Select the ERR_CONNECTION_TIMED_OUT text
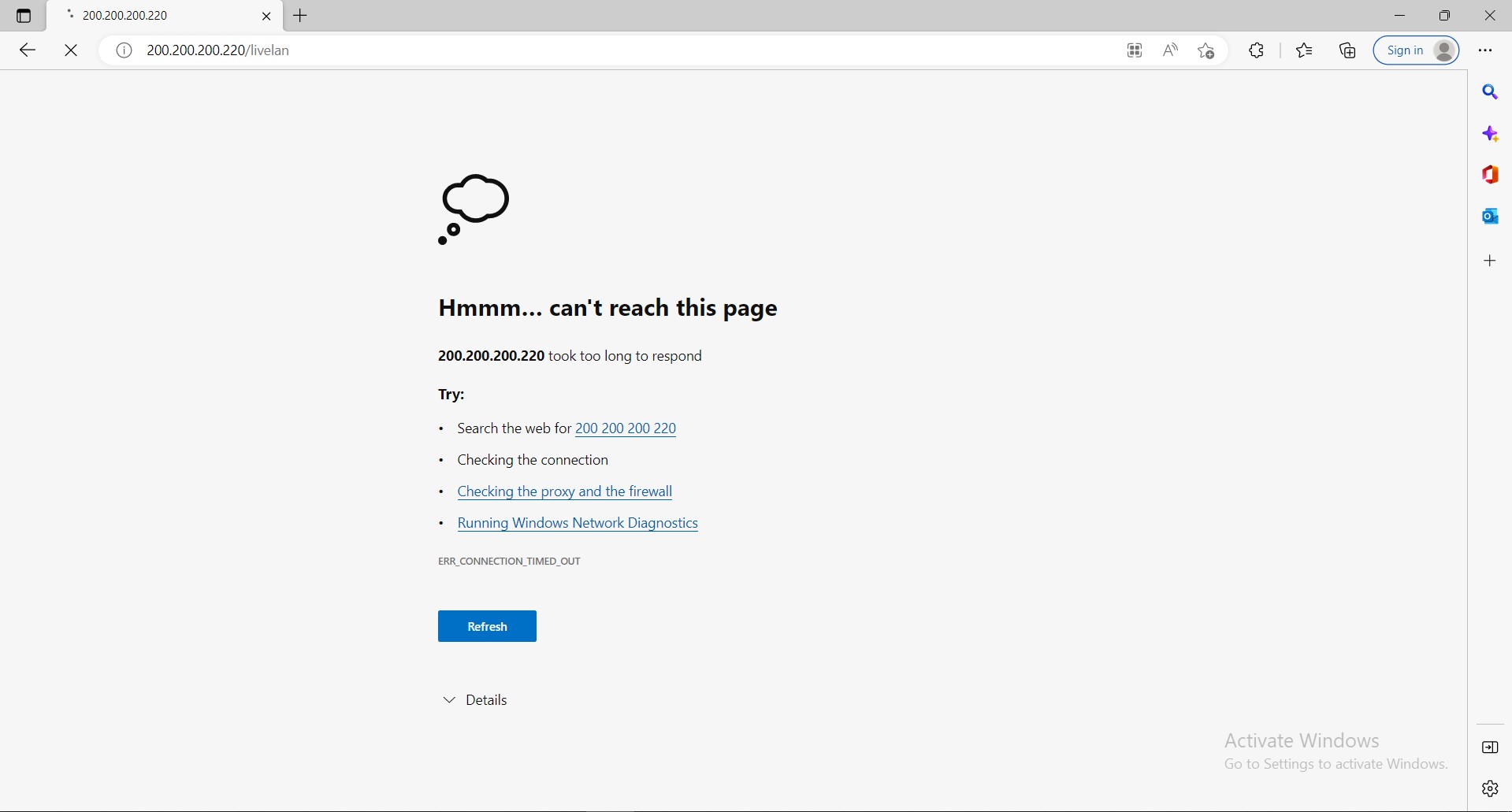The width and height of the screenshot is (1512, 812). click(509, 562)
